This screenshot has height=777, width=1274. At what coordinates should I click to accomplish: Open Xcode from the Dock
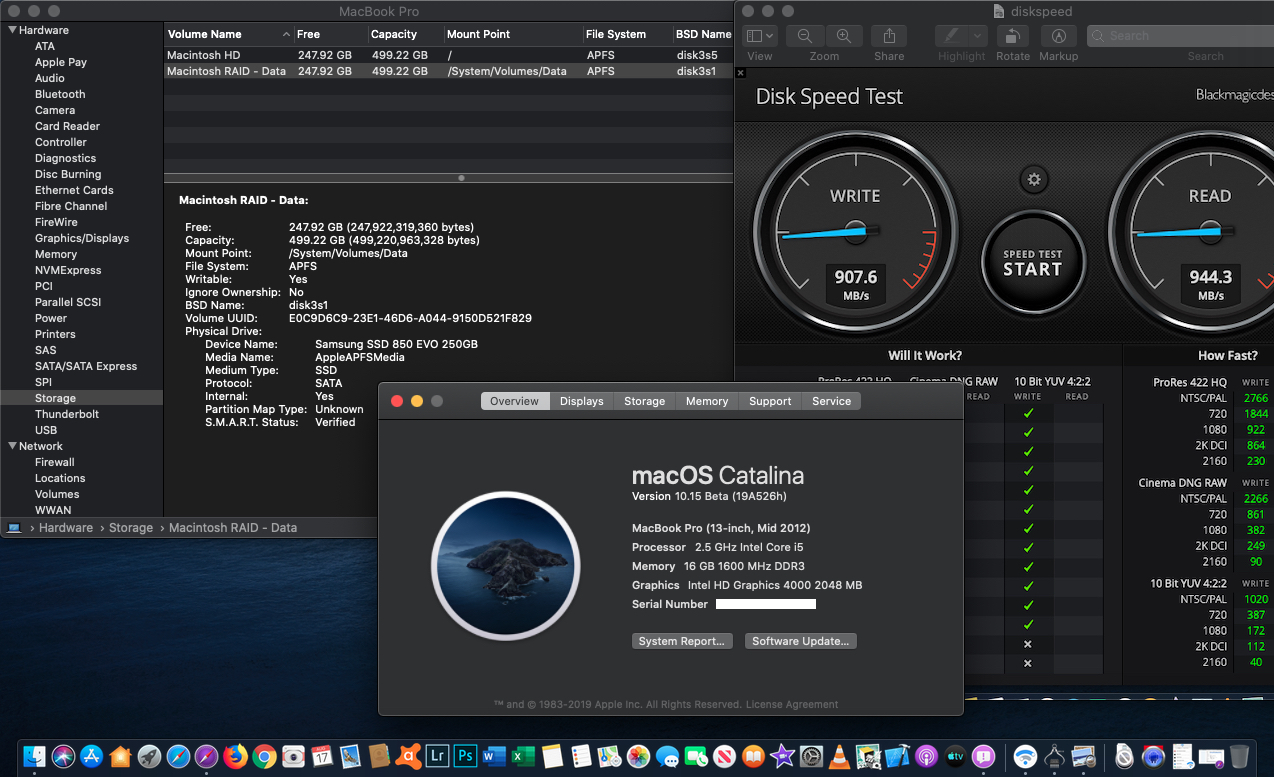click(897, 756)
